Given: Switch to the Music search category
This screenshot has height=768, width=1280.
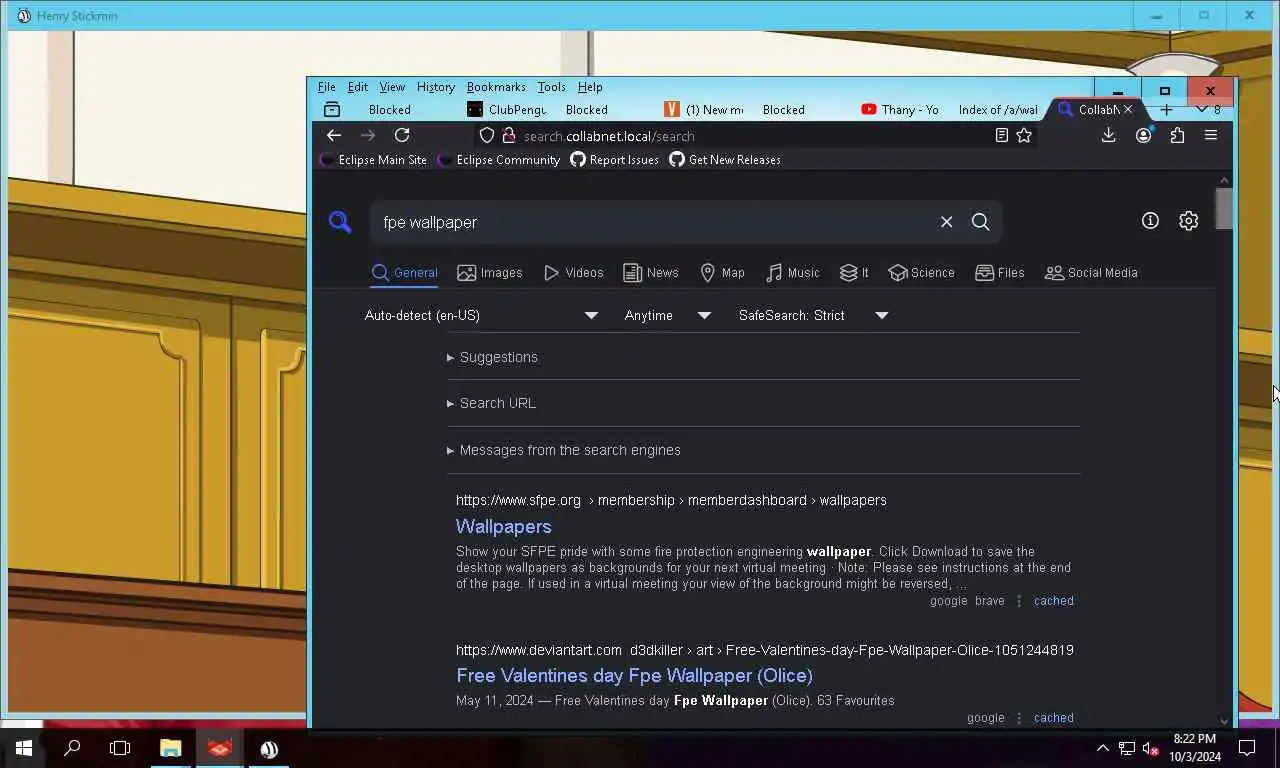Looking at the screenshot, I should click(793, 272).
